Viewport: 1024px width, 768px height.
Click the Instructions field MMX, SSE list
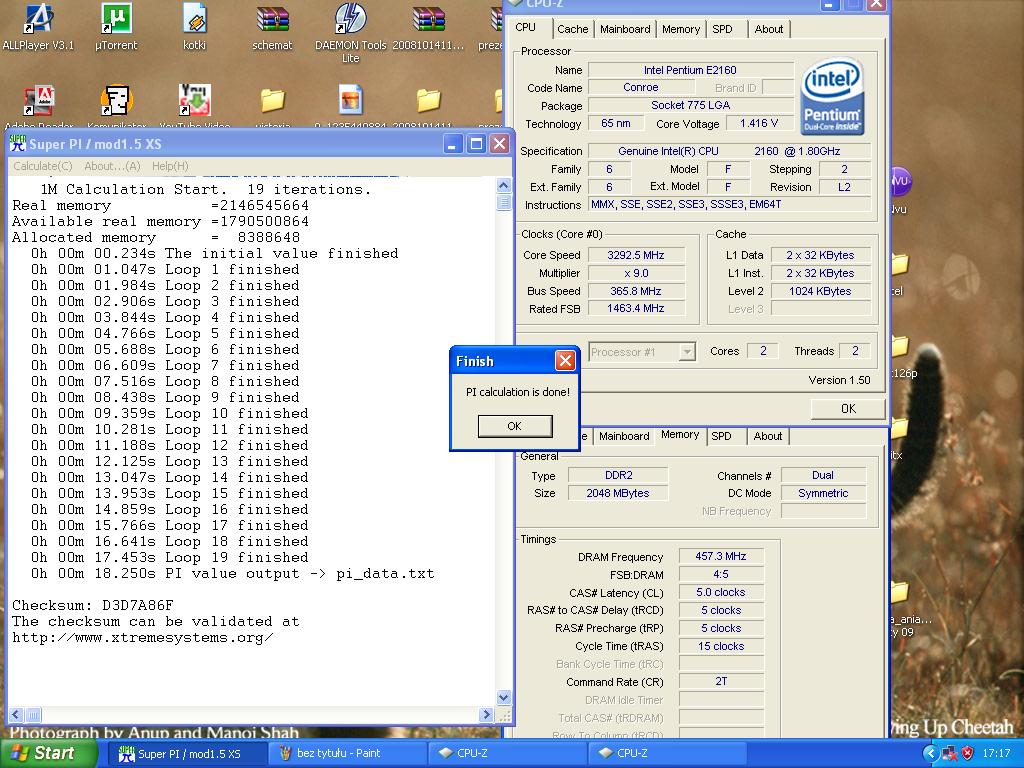click(x=729, y=204)
